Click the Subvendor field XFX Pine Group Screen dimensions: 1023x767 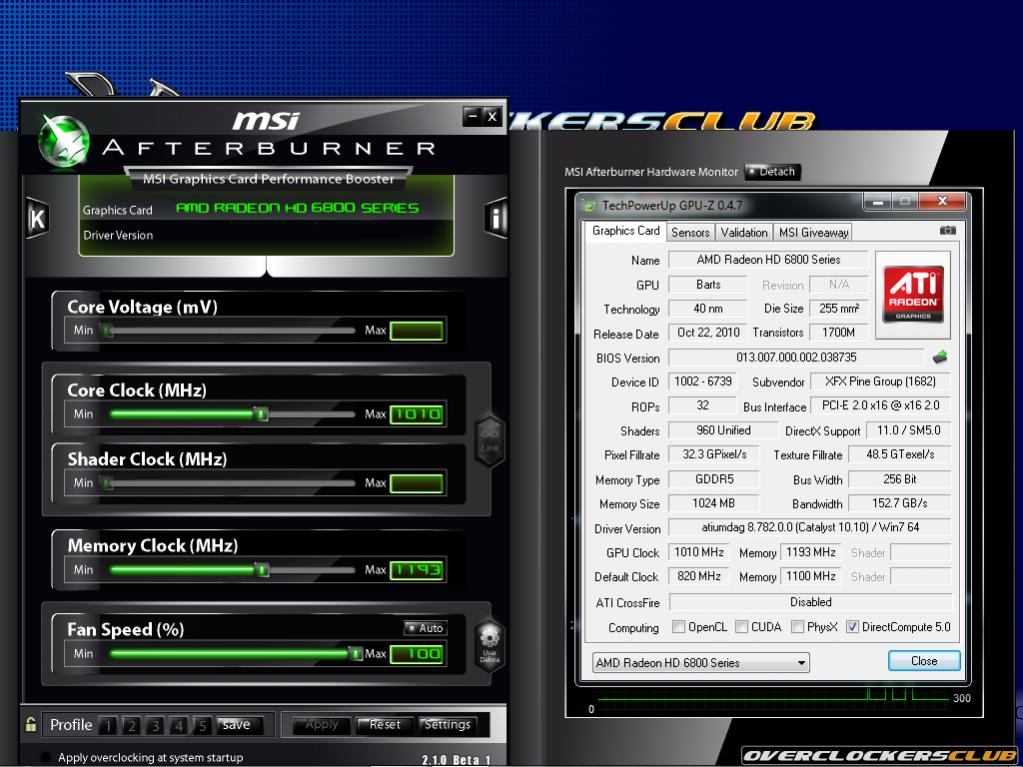[x=879, y=382]
